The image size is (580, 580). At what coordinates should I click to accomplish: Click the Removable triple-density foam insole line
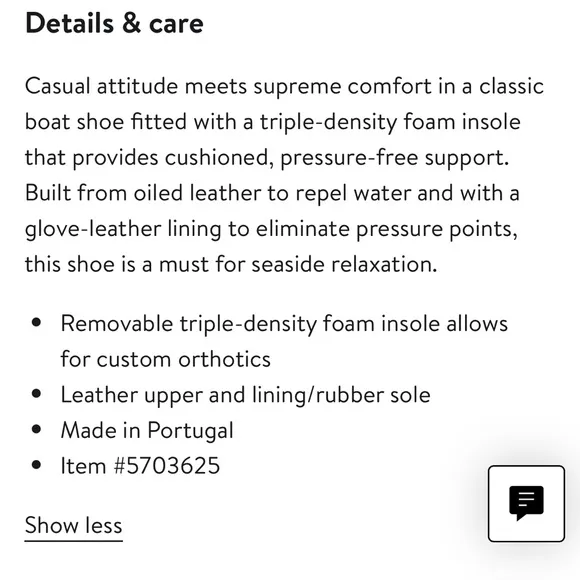click(x=284, y=324)
